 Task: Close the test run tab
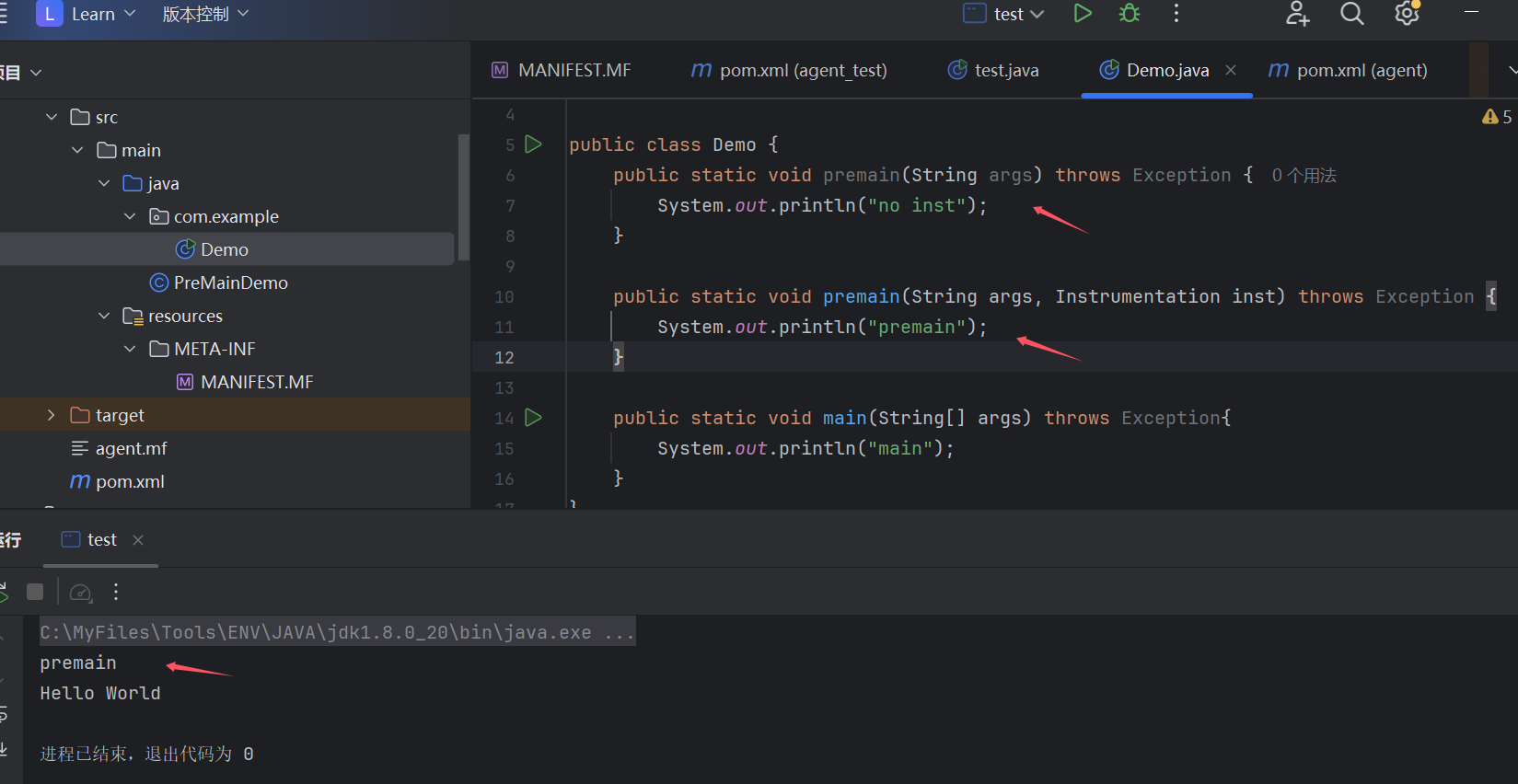[138, 540]
